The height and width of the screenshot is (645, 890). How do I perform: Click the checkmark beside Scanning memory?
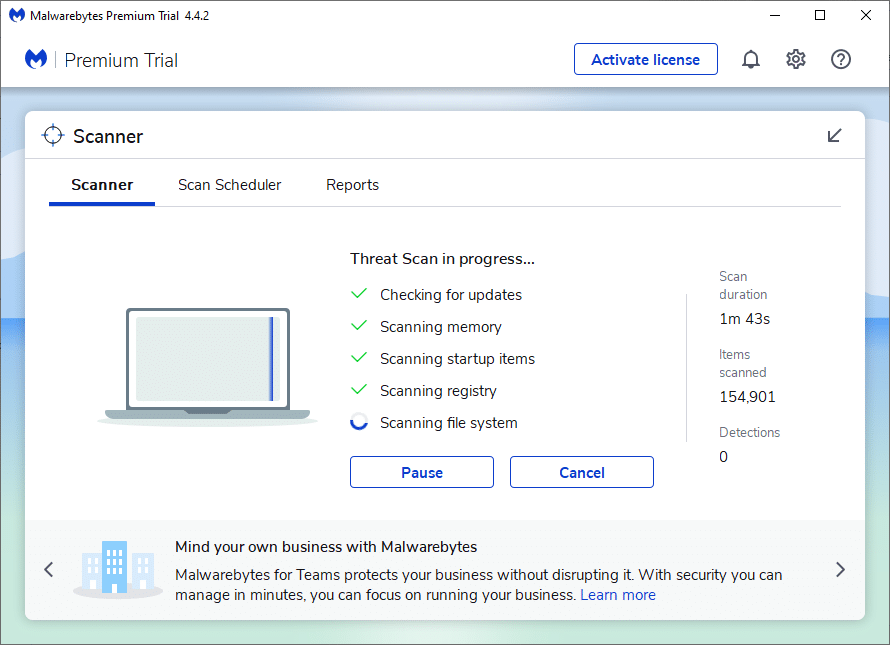tap(359, 325)
